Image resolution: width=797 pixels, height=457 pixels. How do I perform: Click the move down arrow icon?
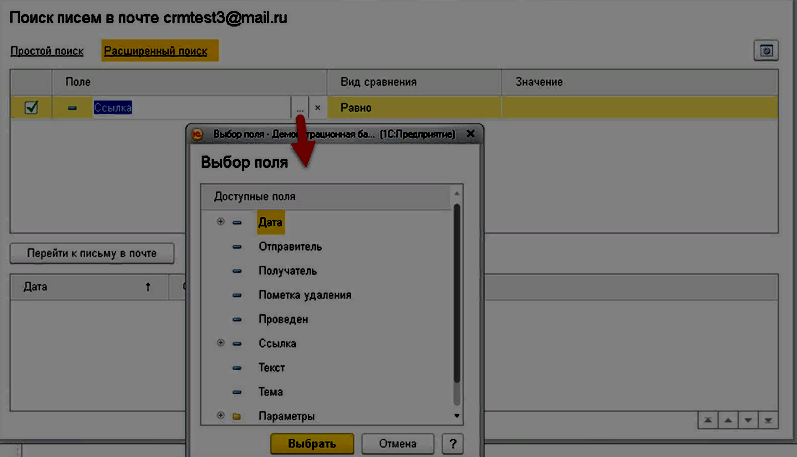(x=748, y=421)
